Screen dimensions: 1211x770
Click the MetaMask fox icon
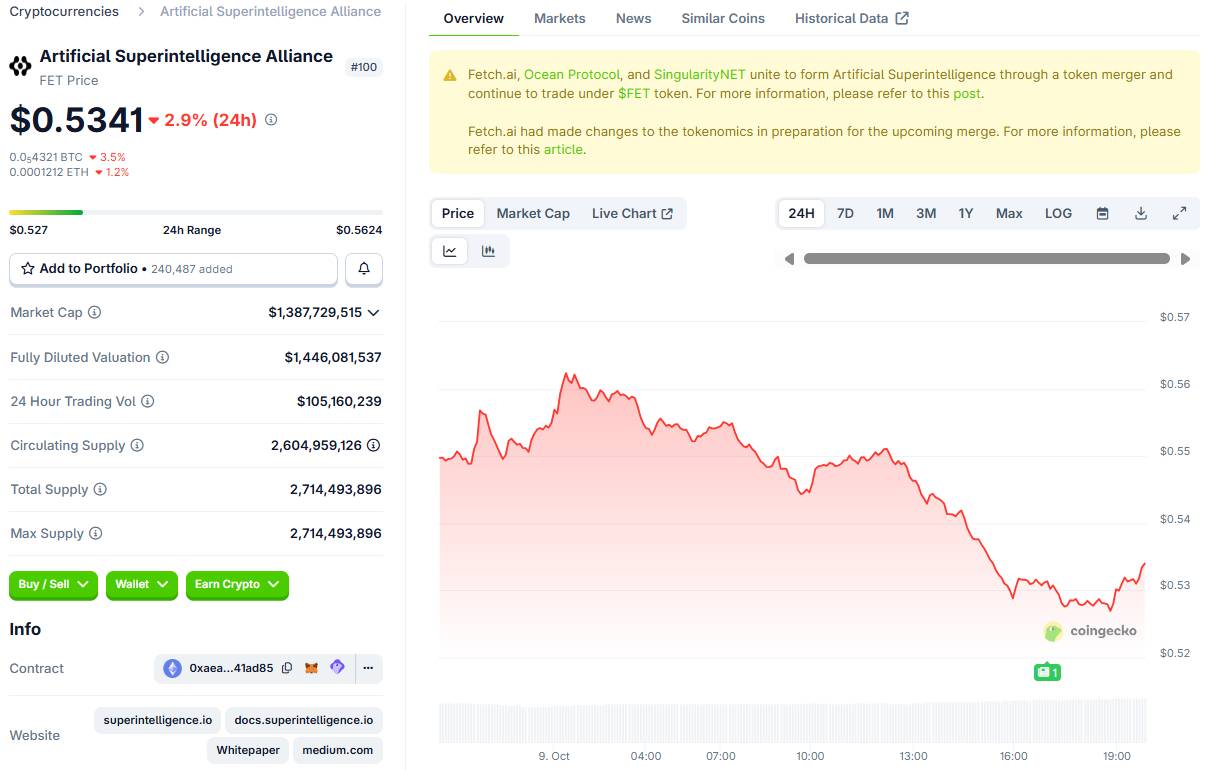click(311, 668)
